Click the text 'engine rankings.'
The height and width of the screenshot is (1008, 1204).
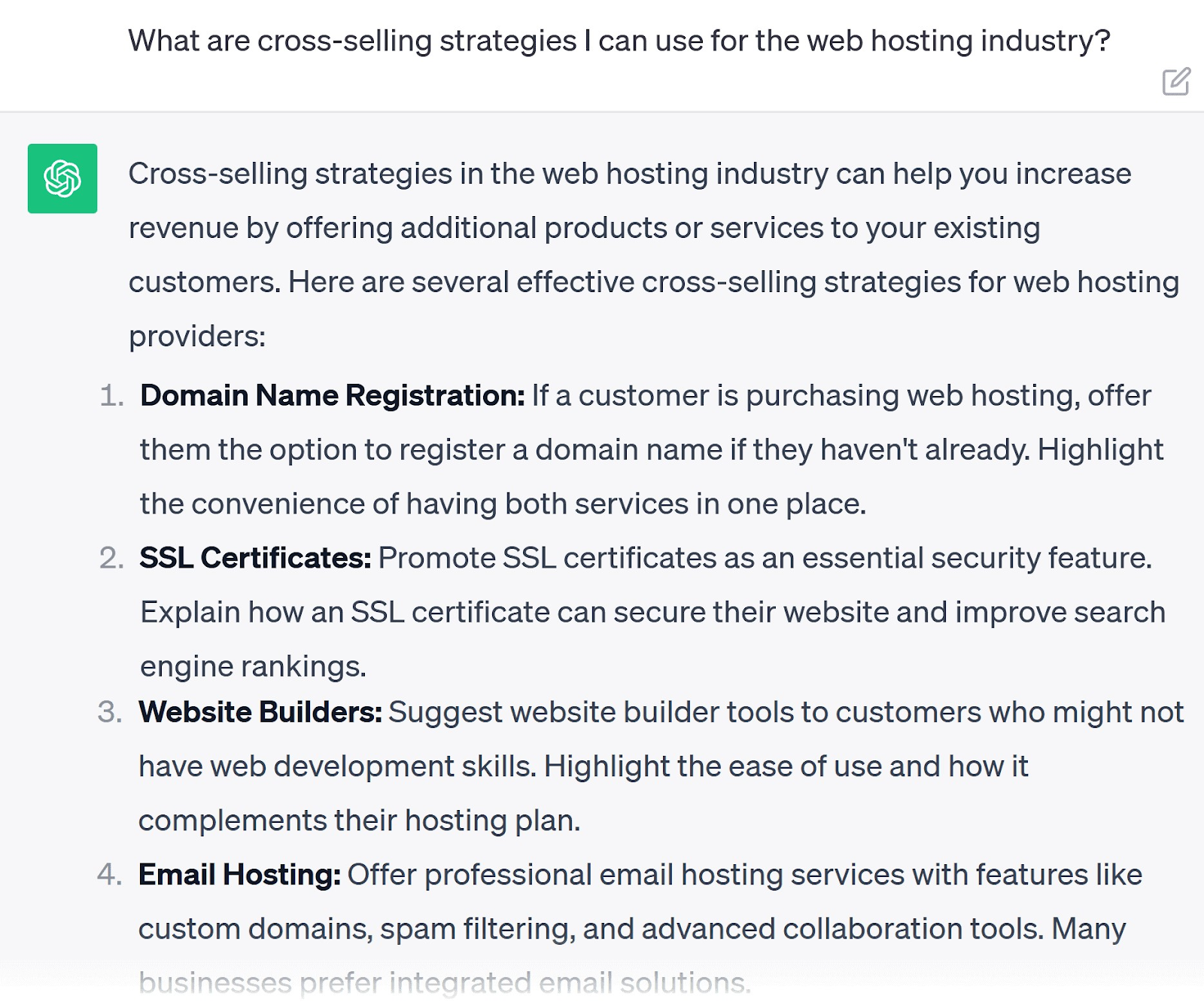[x=253, y=667]
